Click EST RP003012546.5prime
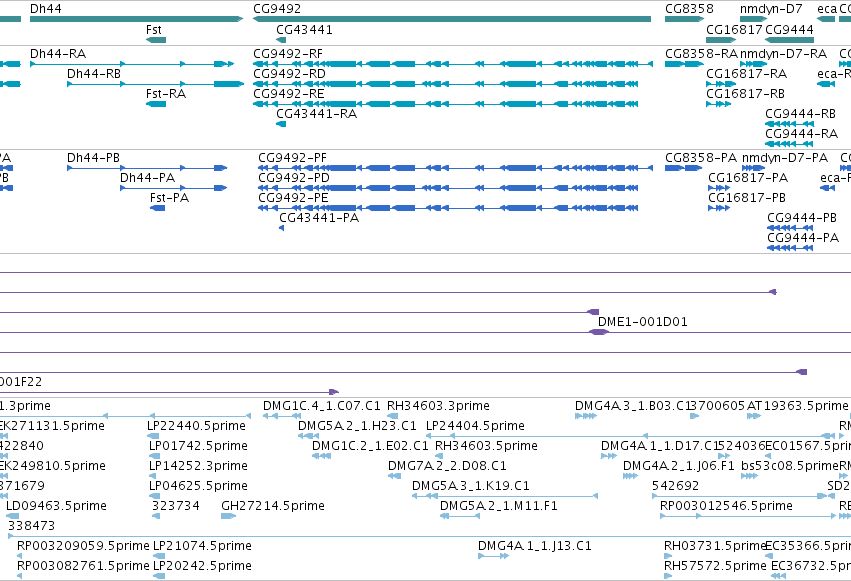 coord(748,516)
